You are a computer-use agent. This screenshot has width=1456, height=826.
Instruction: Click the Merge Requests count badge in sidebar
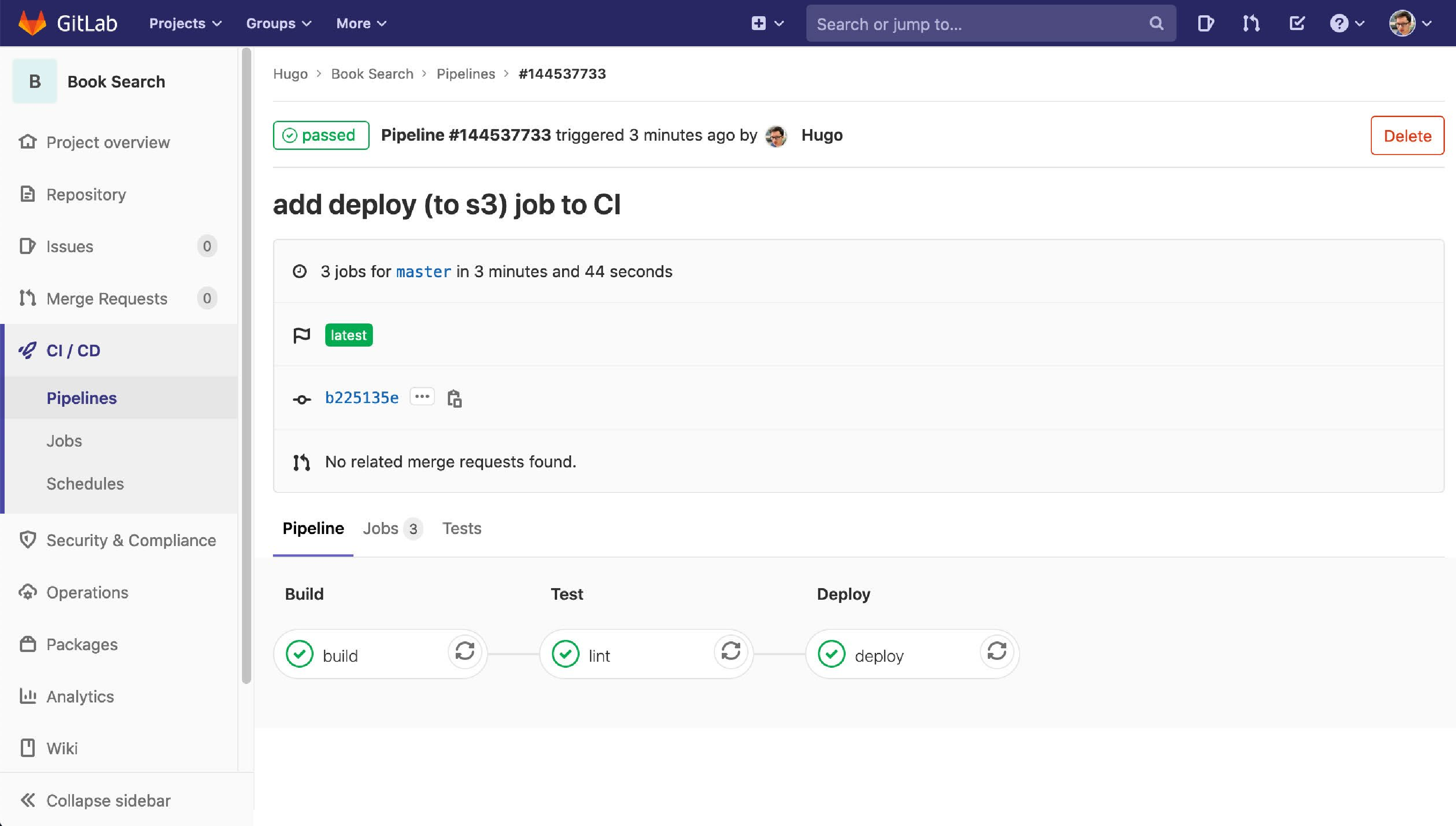click(x=207, y=298)
